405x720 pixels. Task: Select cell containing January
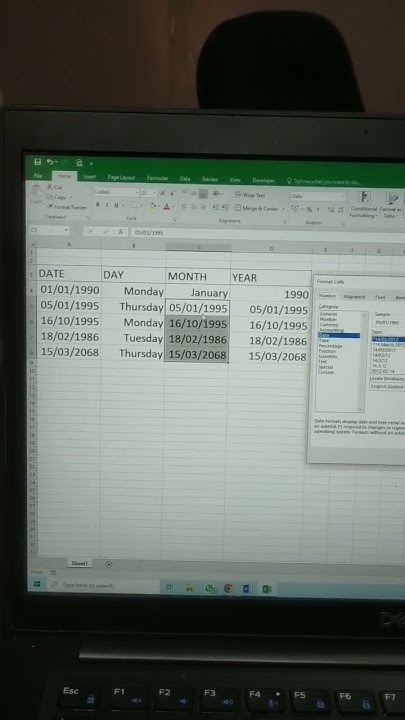(x=198, y=292)
